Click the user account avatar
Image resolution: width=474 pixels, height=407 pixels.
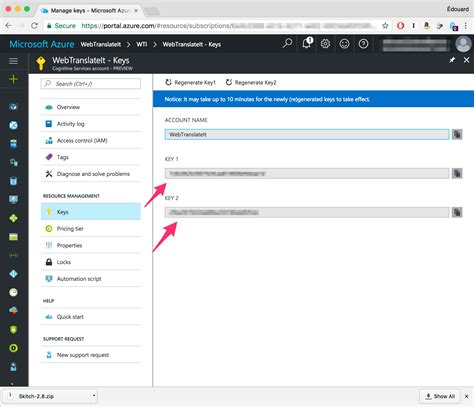(463, 44)
